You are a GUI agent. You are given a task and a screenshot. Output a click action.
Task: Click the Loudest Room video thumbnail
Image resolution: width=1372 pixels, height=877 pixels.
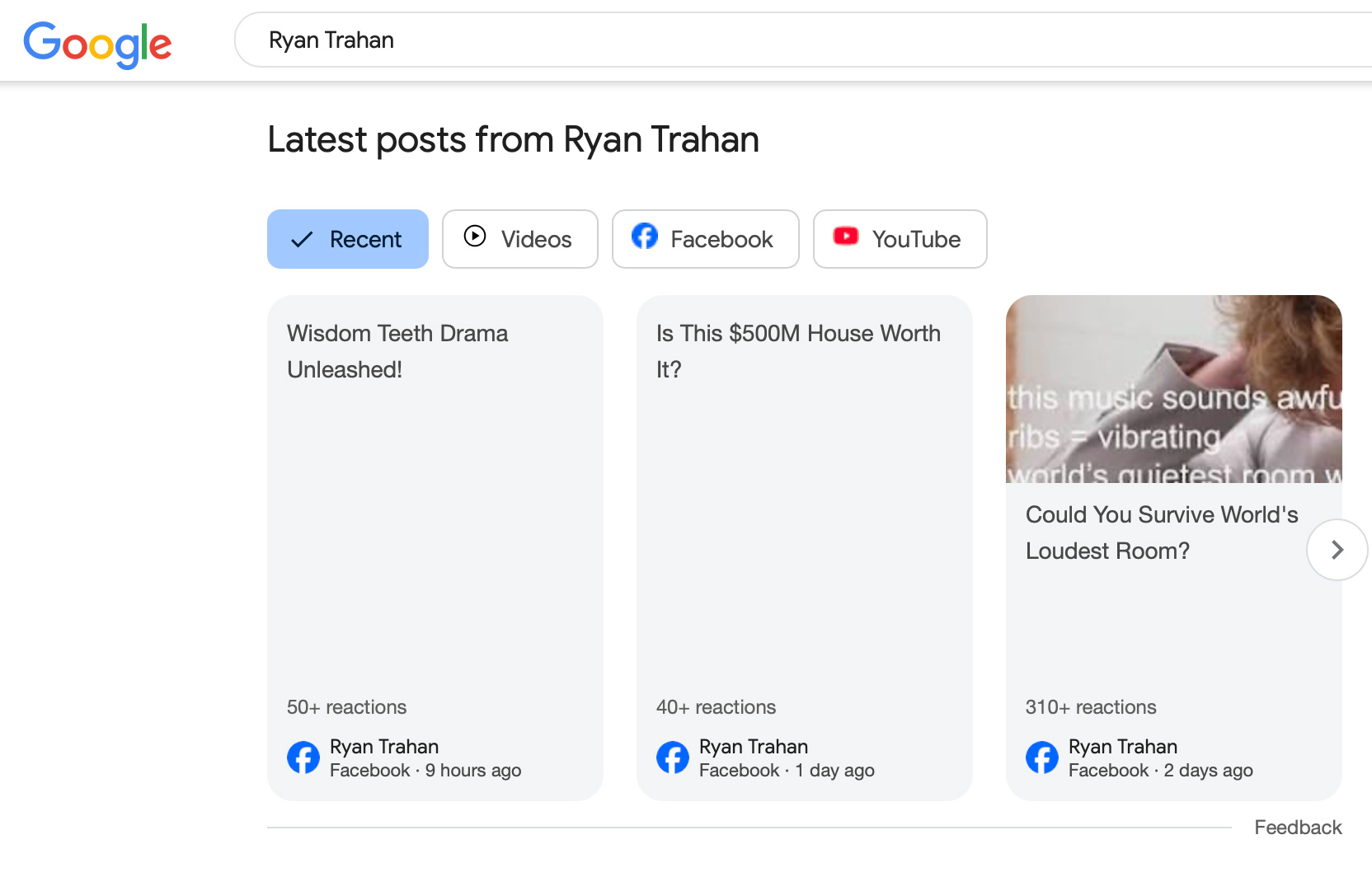click(1173, 387)
